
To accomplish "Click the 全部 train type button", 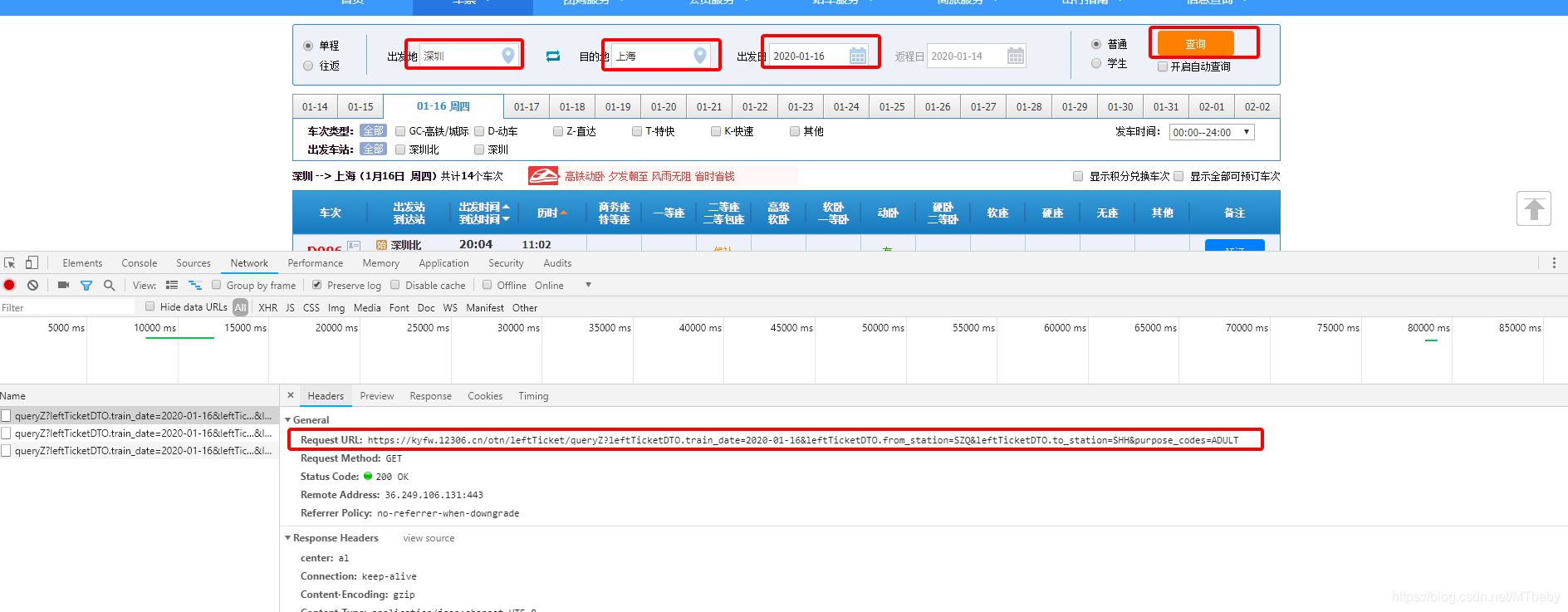I will [x=373, y=131].
